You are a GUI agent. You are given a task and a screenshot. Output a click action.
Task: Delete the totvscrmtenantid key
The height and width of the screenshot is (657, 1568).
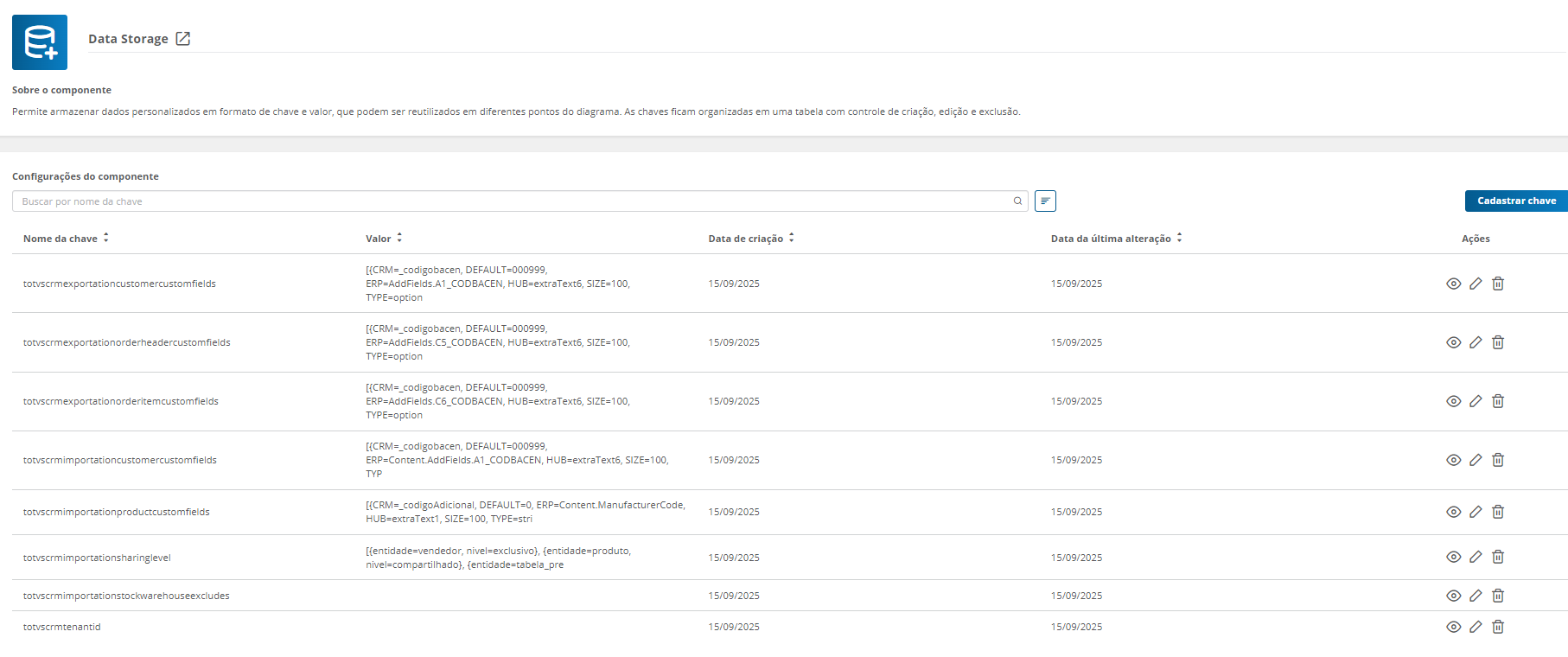tap(1498, 627)
